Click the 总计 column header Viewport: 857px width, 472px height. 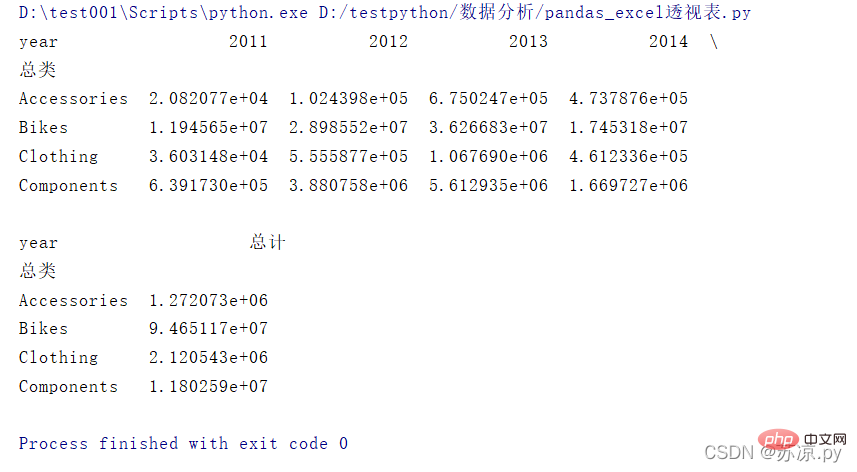point(268,243)
